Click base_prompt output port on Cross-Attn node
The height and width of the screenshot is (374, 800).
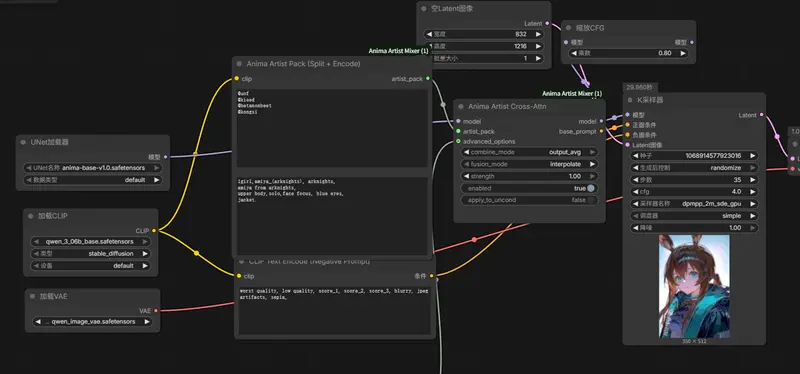pos(601,132)
